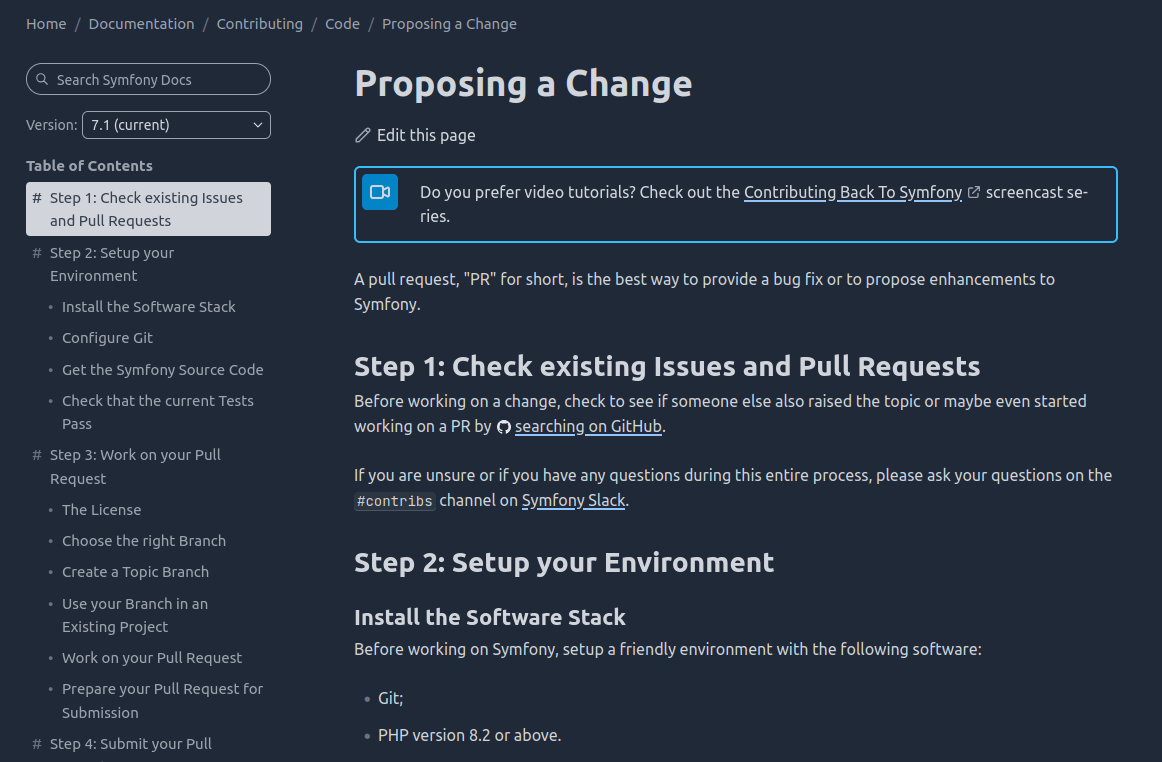Focus the Search Symfony Docs field
This screenshot has height=762, width=1162.
click(x=148, y=79)
